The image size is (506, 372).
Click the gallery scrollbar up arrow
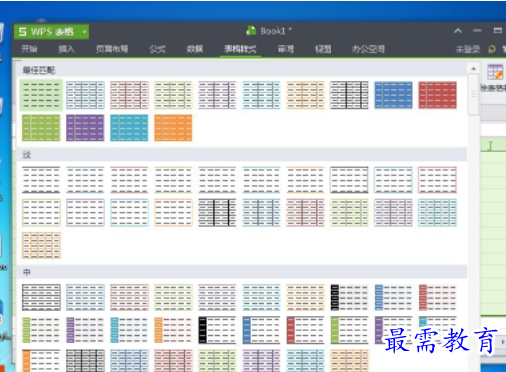473,69
